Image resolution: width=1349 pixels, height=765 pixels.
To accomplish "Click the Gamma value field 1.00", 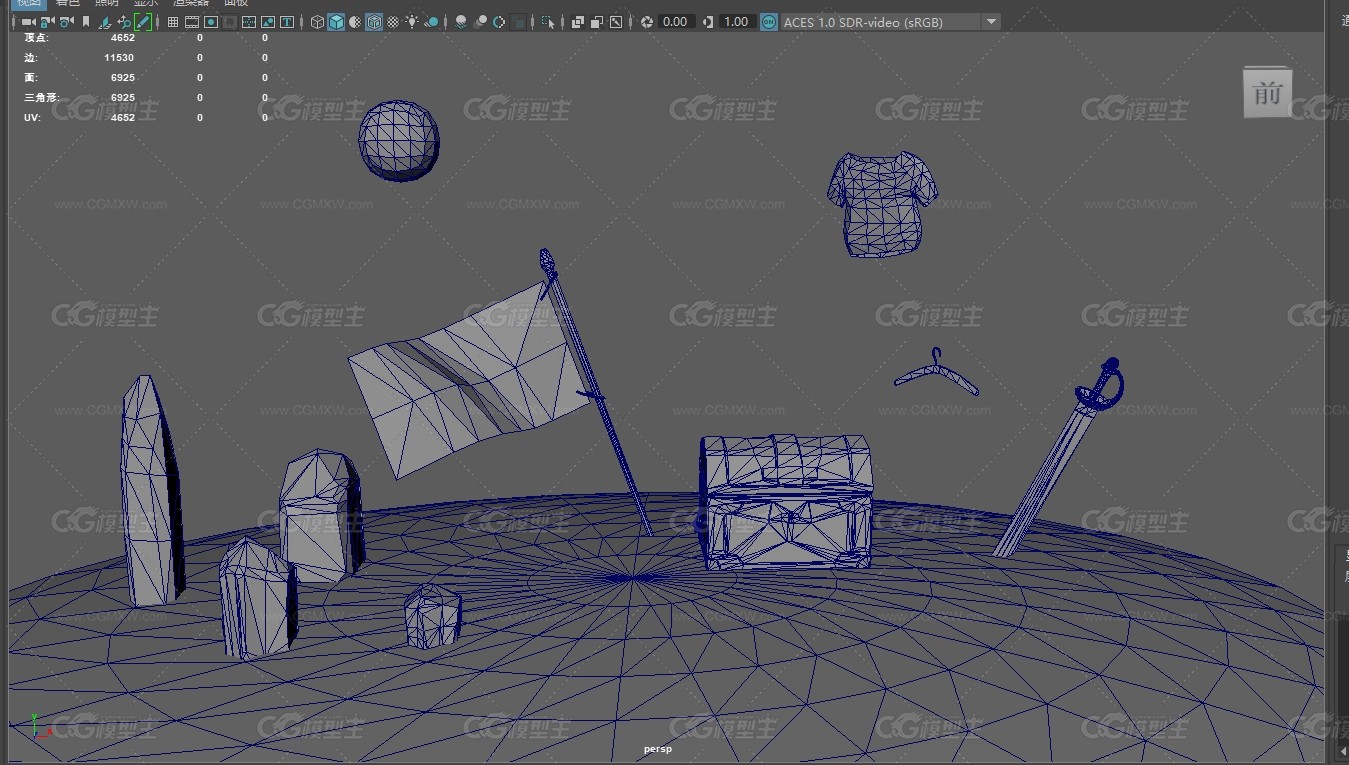I will (736, 21).
